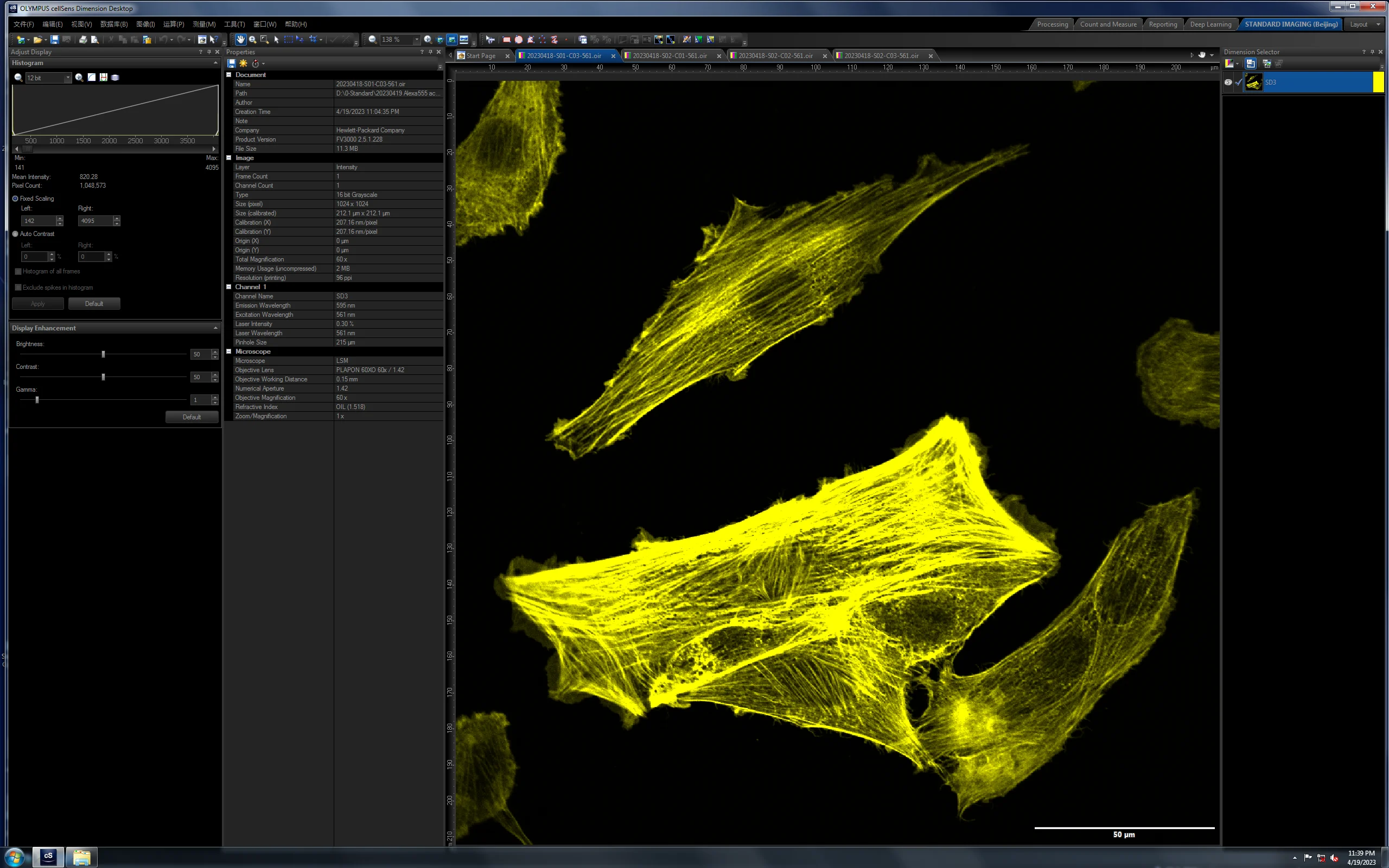Enable Exclude spikes in histogram checkbox

[18, 288]
